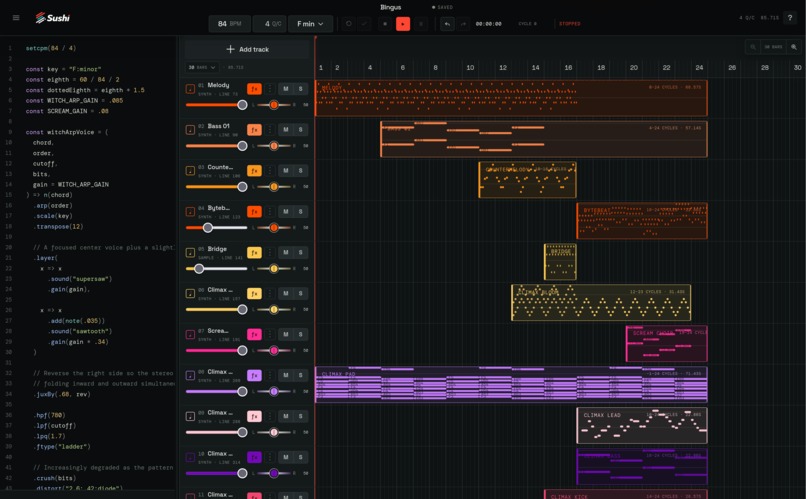Click the Melody volume slider
The image size is (806, 499).
pos(216,105)
